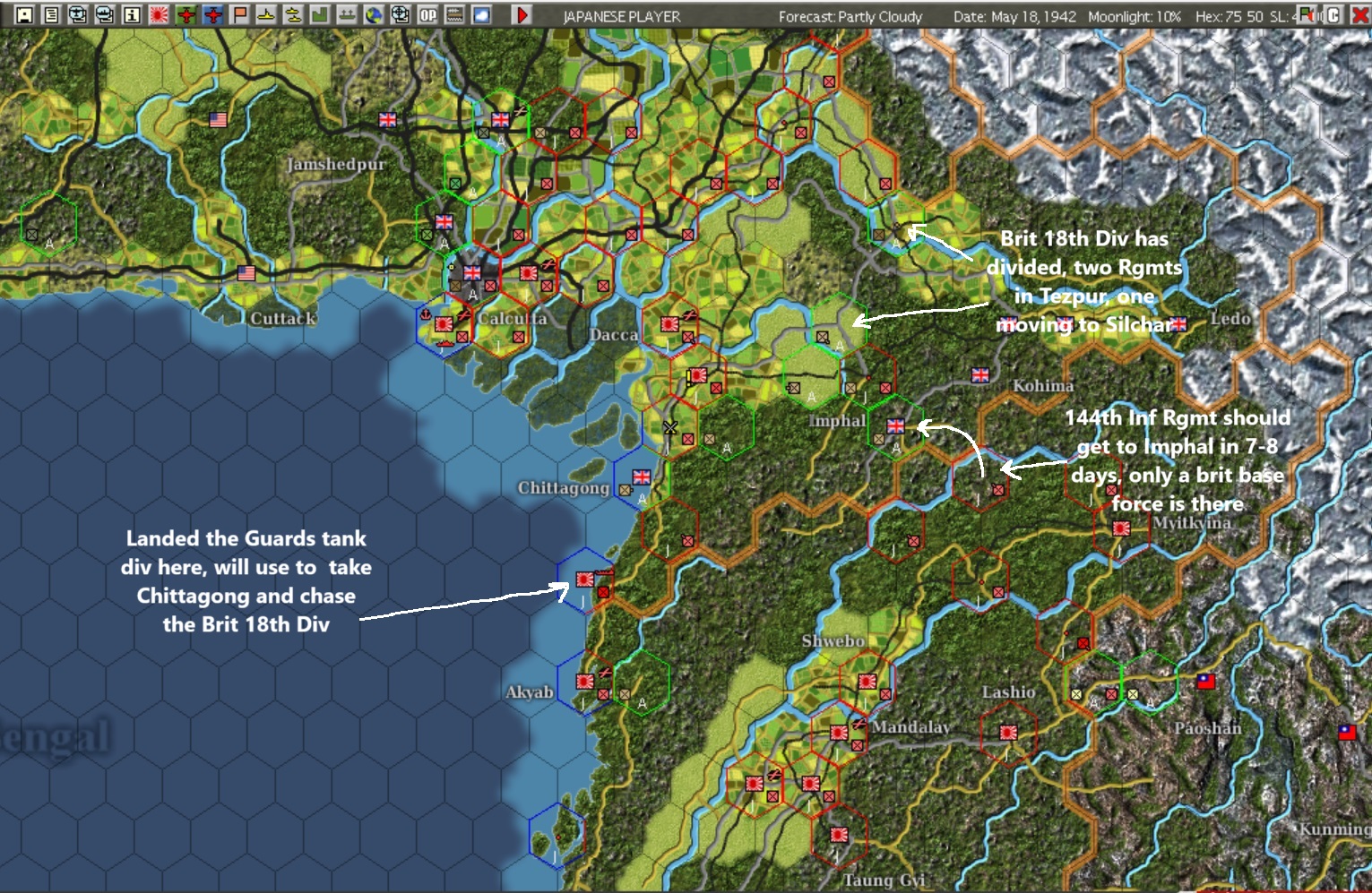Image resolution: width=1372 pixels, height=893 pixels.
Task: Select the red plane on blue background icon
Action: tap(213, 15)
